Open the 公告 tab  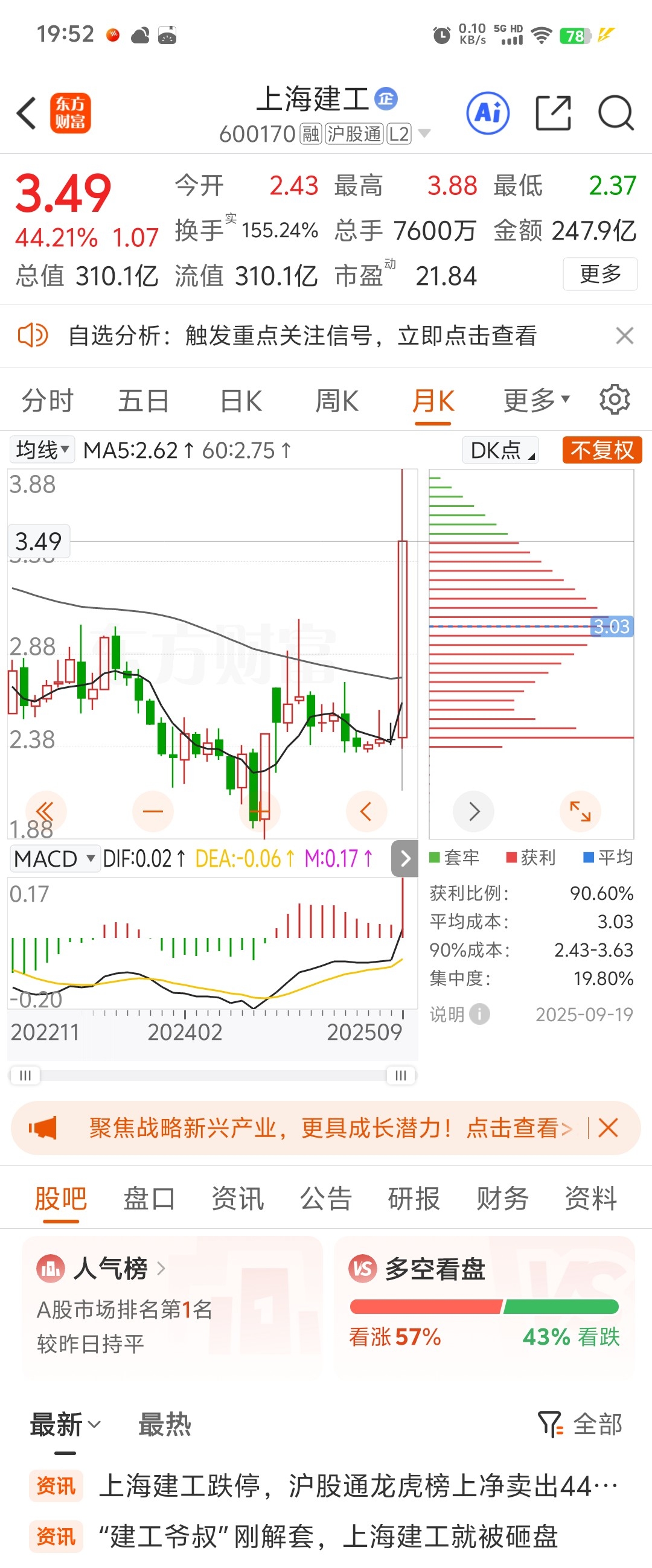(x=327, y=1199)
